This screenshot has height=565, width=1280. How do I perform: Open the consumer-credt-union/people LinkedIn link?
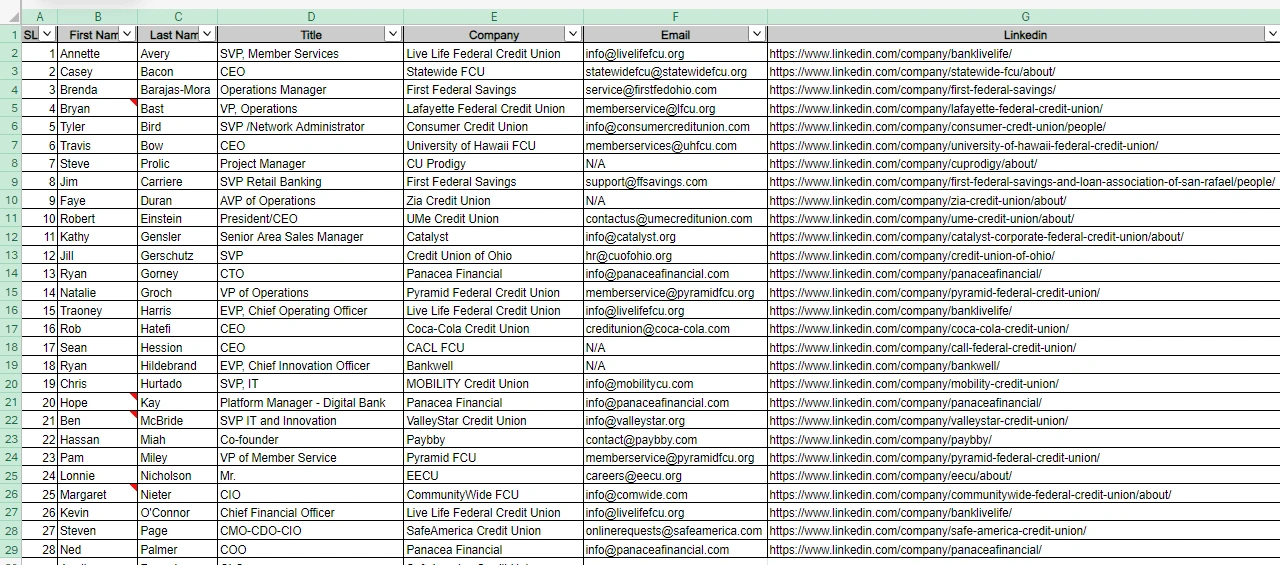pos(937,127)
